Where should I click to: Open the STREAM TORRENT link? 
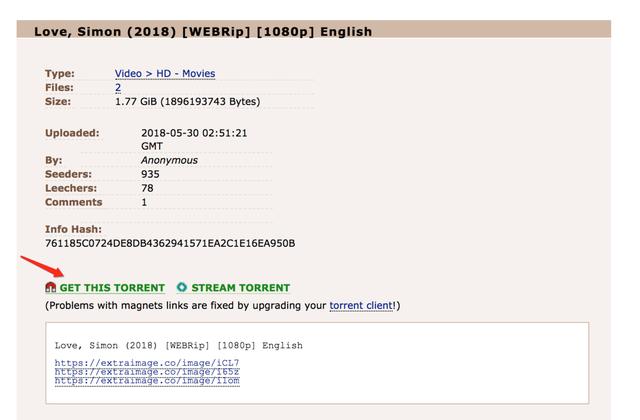[x=240, y=288]
